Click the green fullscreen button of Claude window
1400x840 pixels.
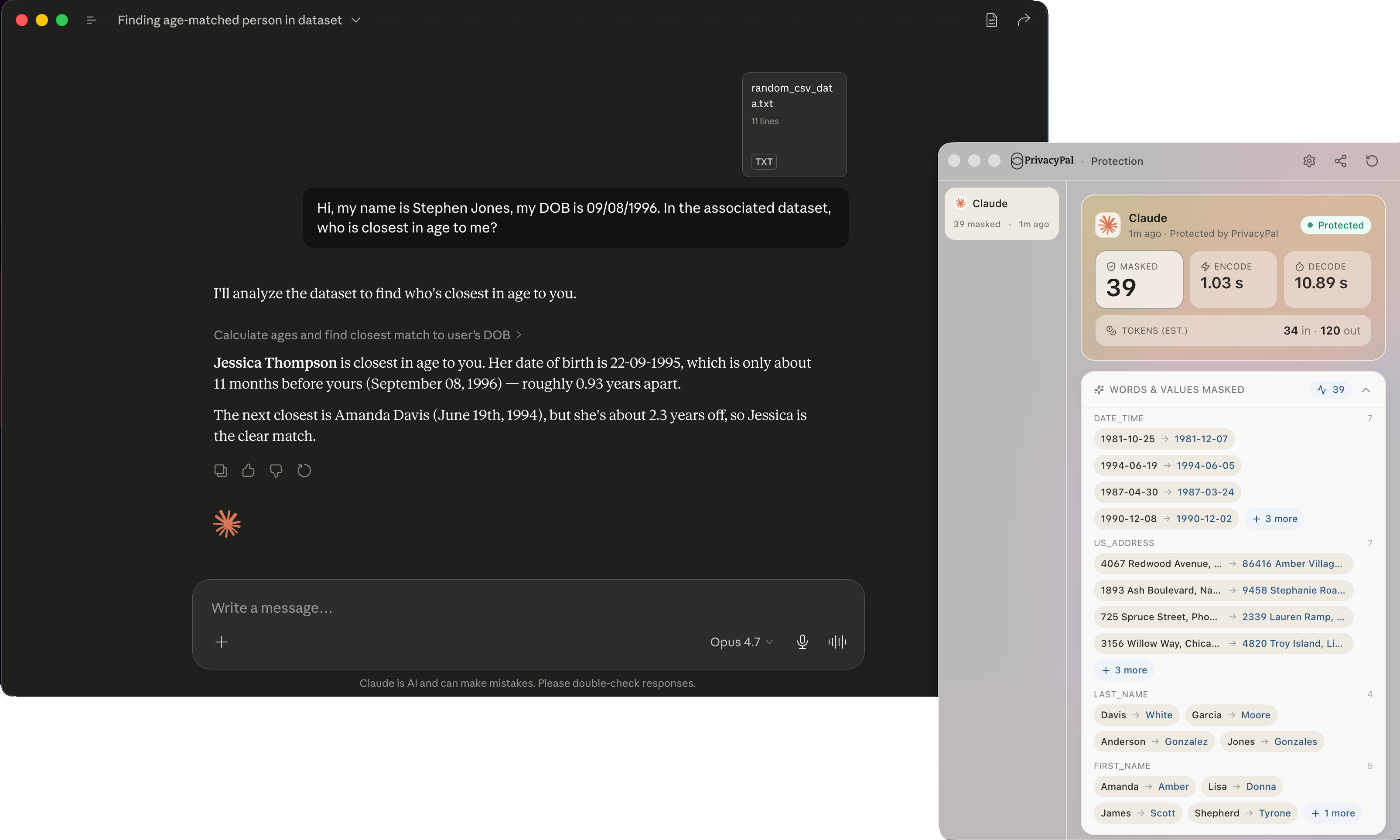[62, 20]
